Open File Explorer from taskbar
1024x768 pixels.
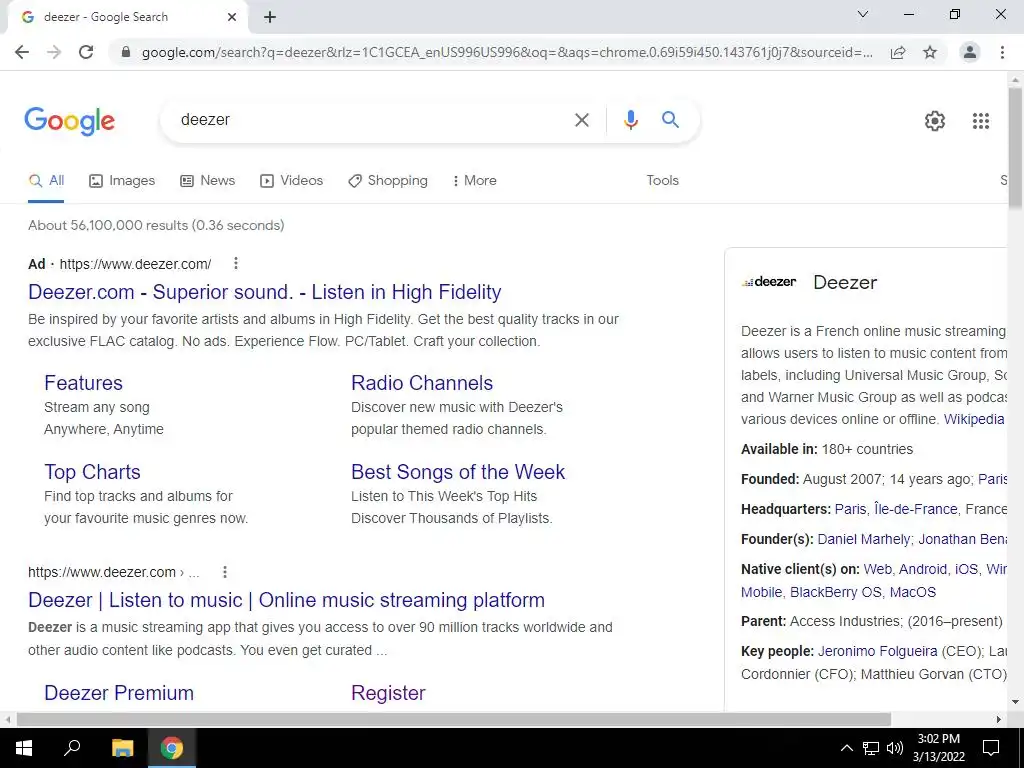point(122,748)
